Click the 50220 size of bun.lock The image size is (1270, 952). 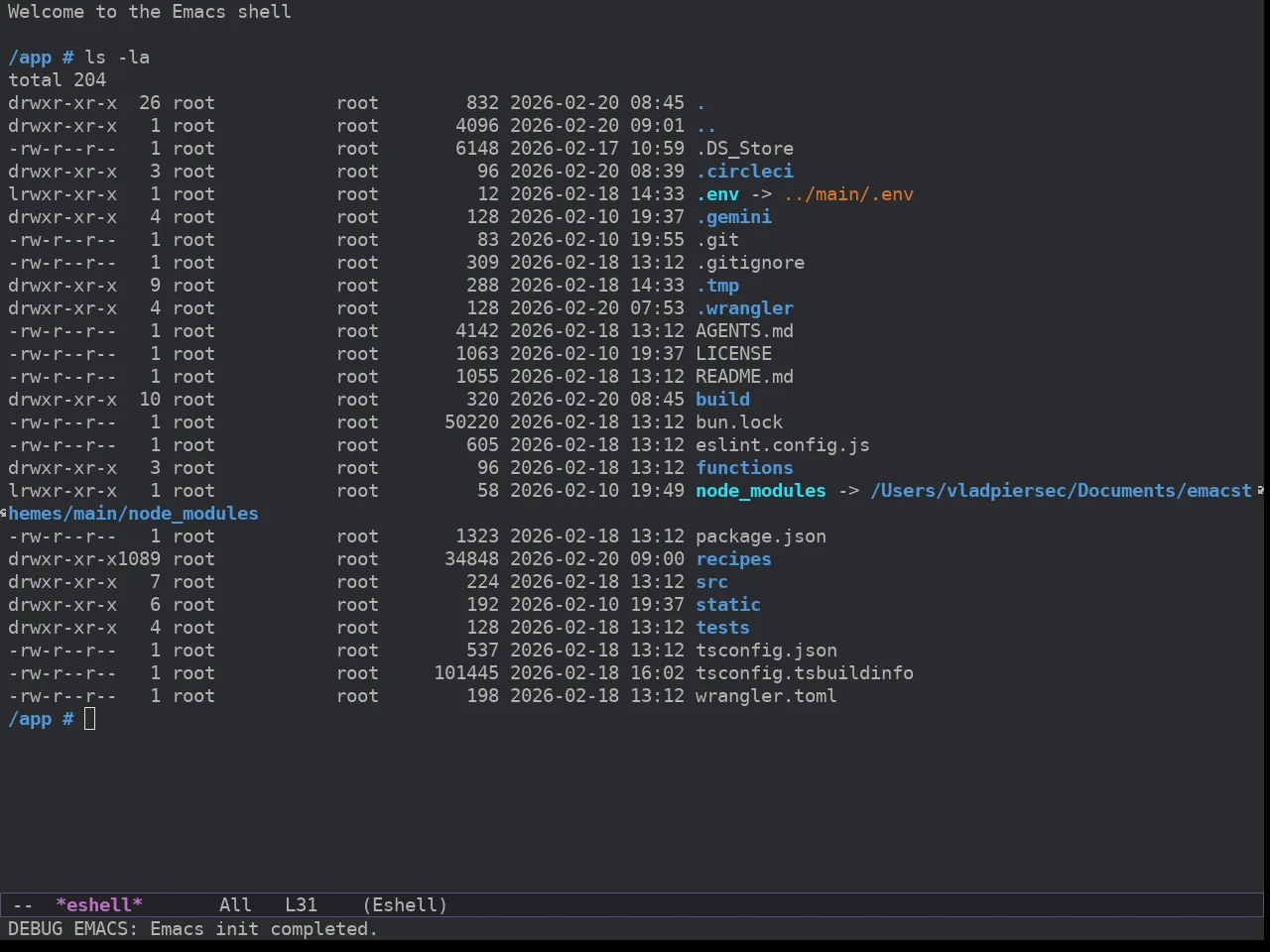[x=472, y=422]
